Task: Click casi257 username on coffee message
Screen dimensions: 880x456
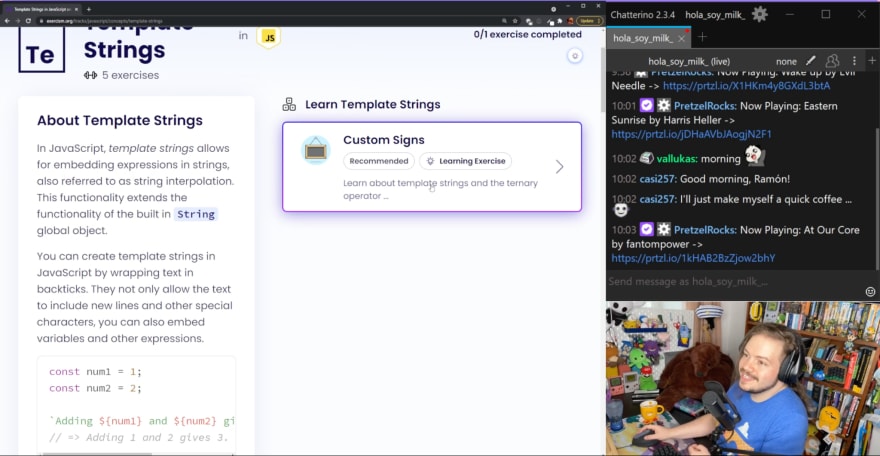Action: (x=657, y=199)
